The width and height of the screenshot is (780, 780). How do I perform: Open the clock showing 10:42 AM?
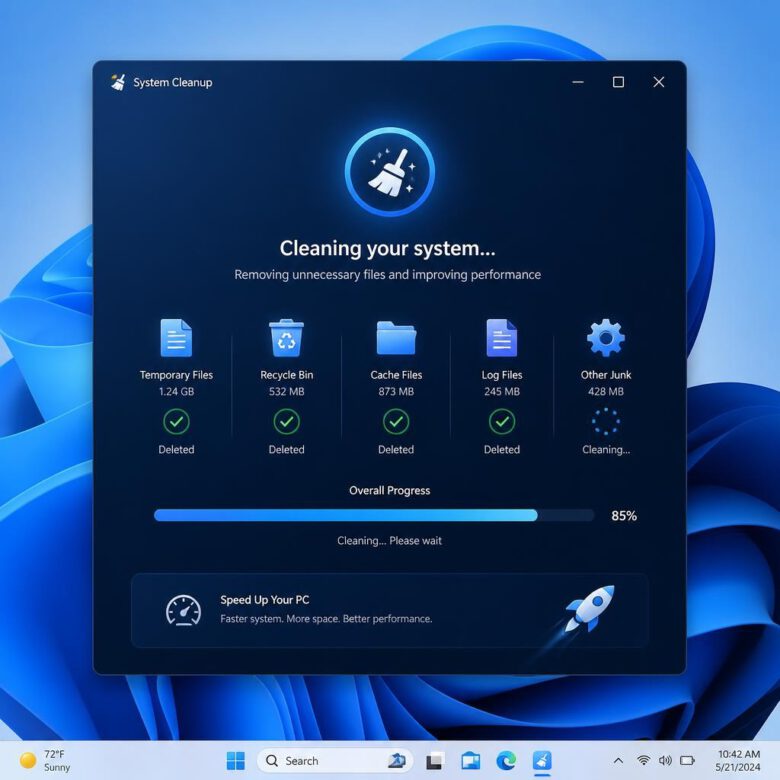(738, 761)
